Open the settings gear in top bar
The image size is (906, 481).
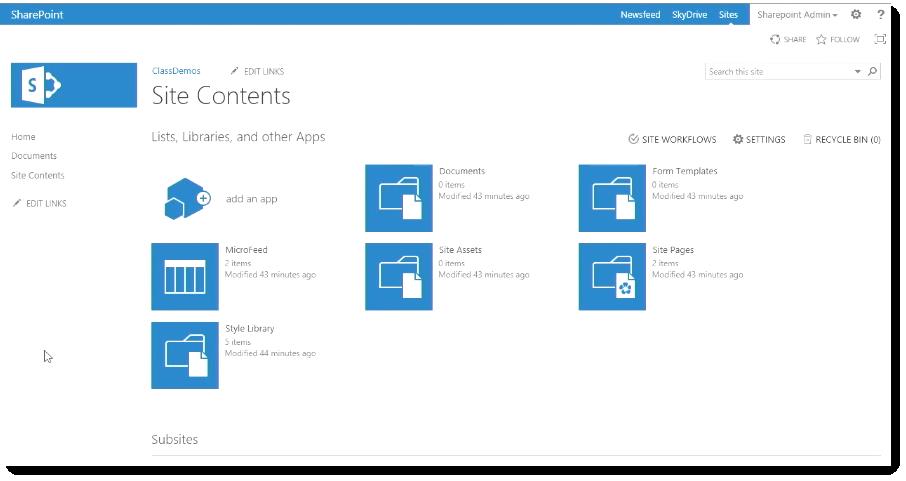856,14
